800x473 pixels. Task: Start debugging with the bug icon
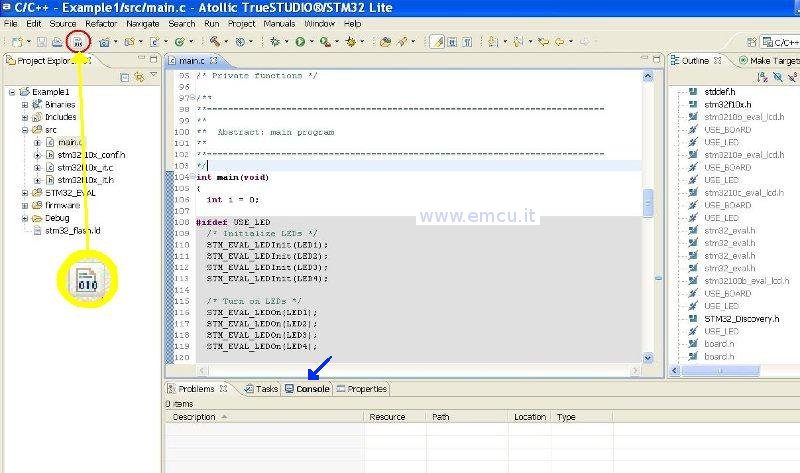tap(275, 42)
